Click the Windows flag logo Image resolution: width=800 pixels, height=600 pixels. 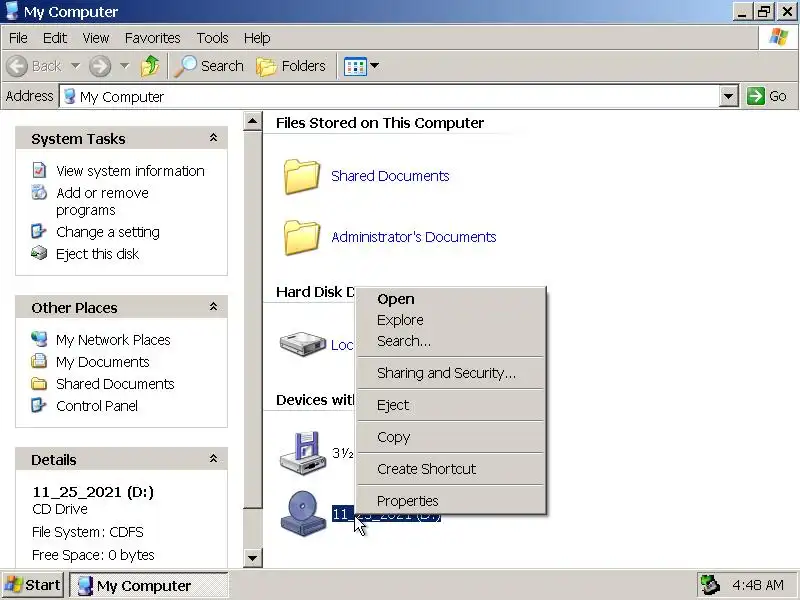[x=779, y=37]
